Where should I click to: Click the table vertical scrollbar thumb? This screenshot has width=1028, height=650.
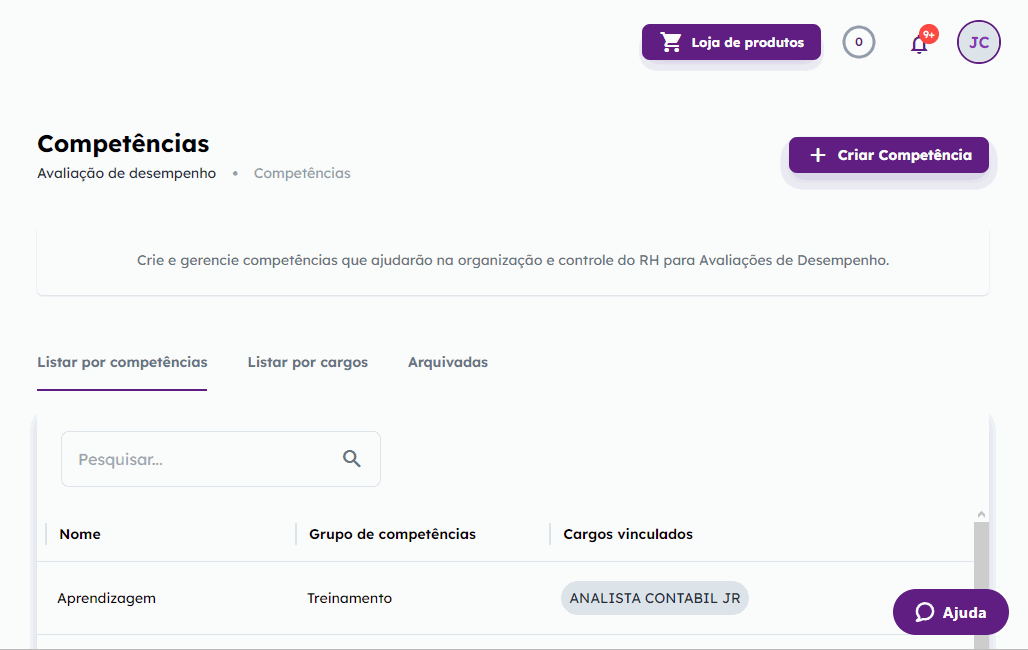(981, 584)
